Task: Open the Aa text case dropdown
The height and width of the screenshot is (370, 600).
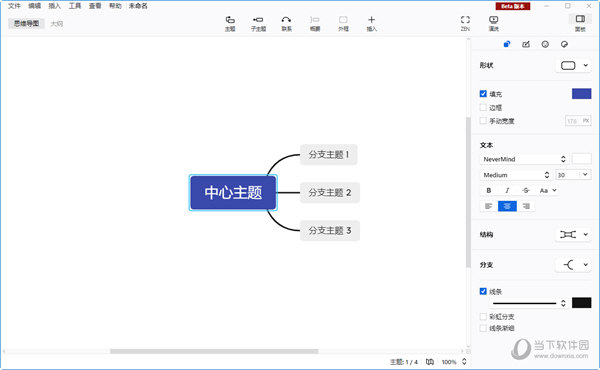Action: click(x=548, y=190)
